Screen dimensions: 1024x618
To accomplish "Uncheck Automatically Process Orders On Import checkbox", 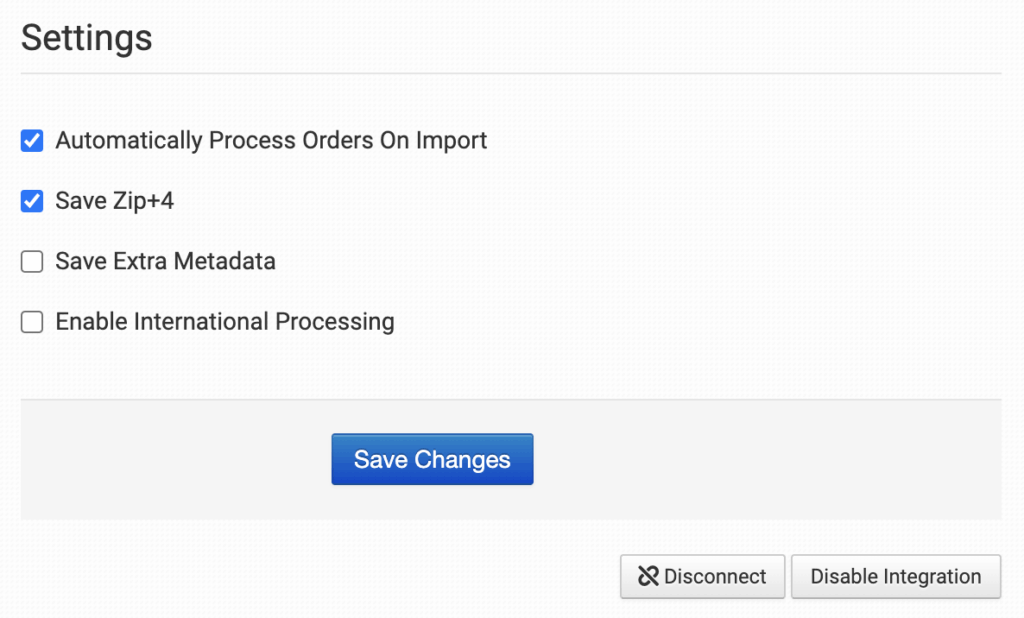I will tap(32, 141).
